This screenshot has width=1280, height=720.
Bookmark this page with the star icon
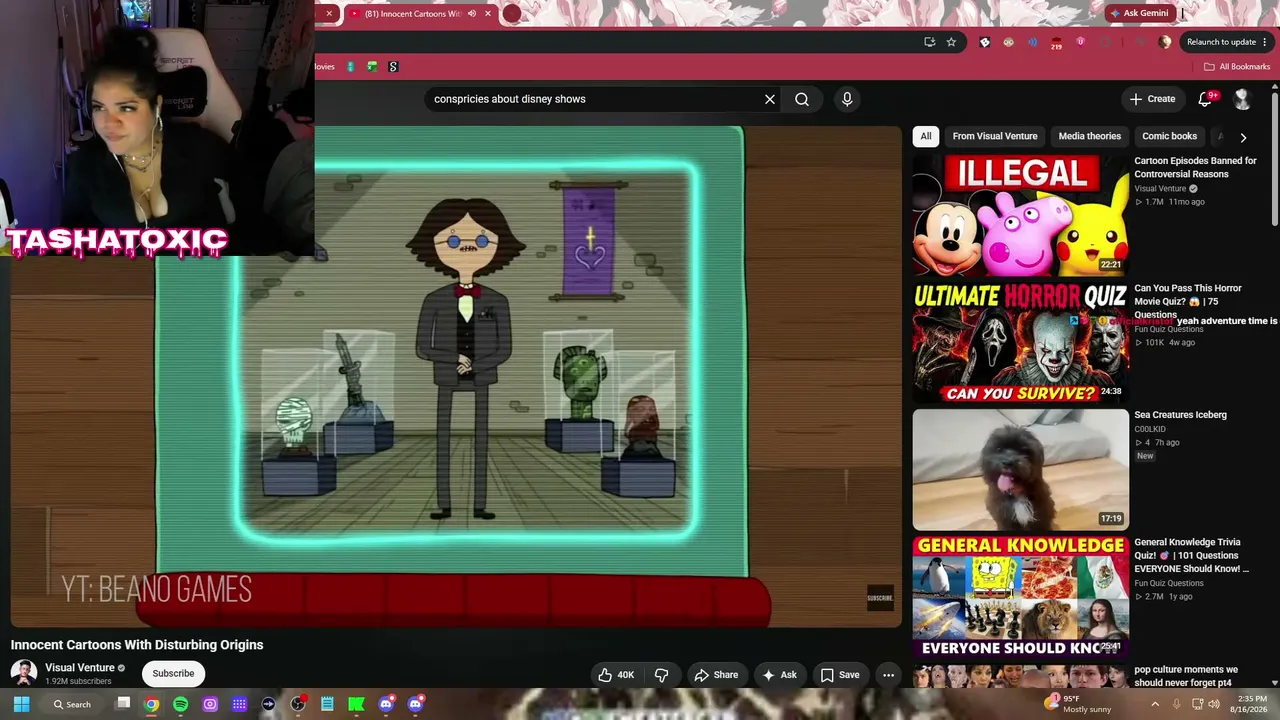tap(951, 42)
